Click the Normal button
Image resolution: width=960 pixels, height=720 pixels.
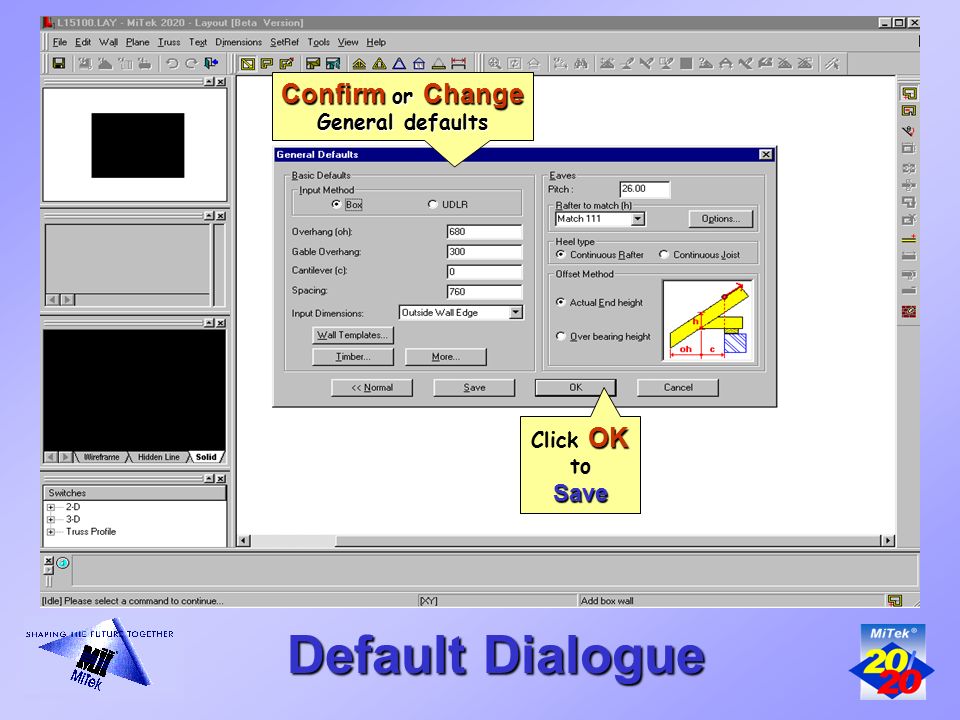pos(372,387)
